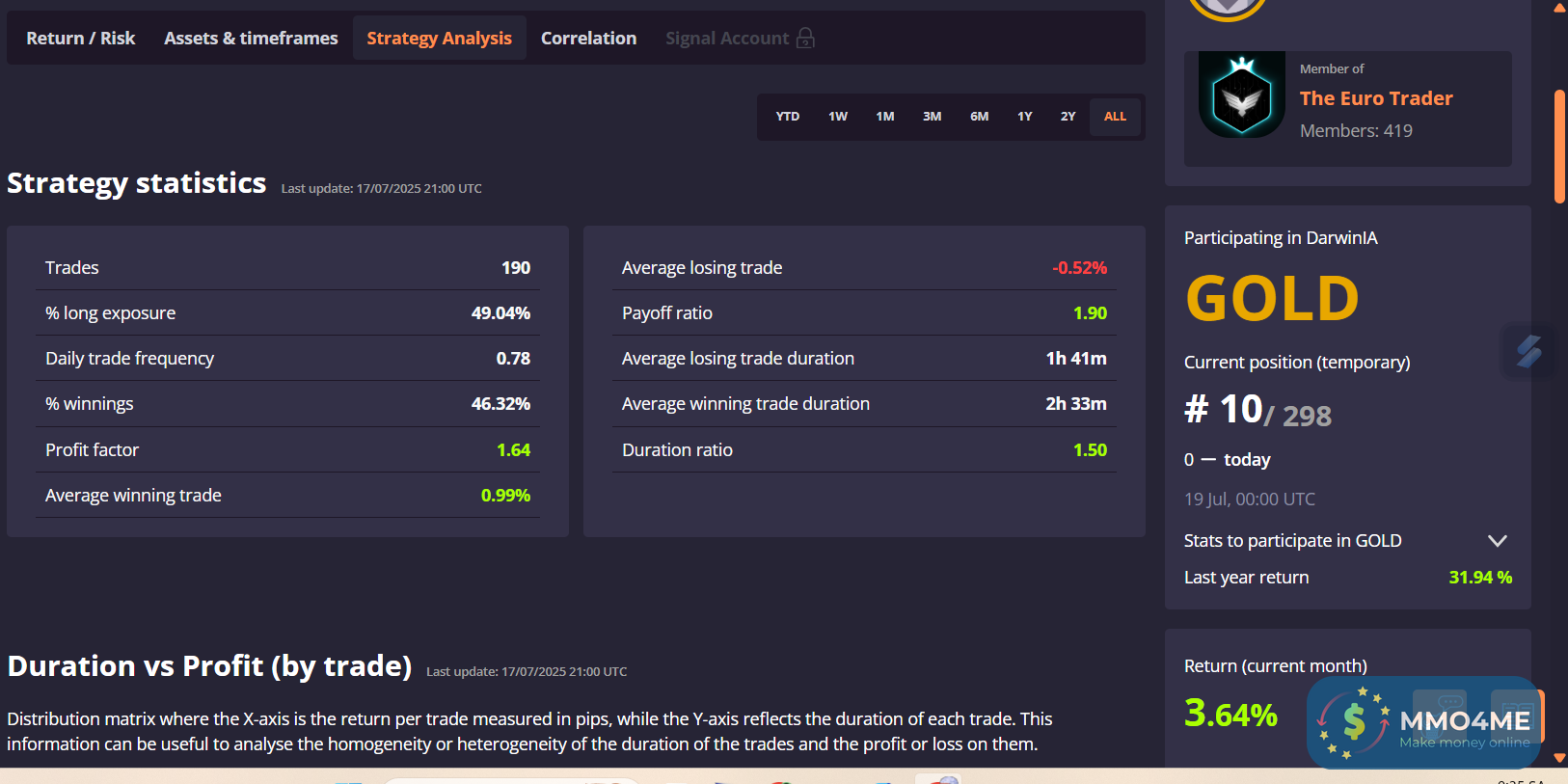
Task: Click the gold-ringed avatar at top
Action: (x=1227, y=8)
